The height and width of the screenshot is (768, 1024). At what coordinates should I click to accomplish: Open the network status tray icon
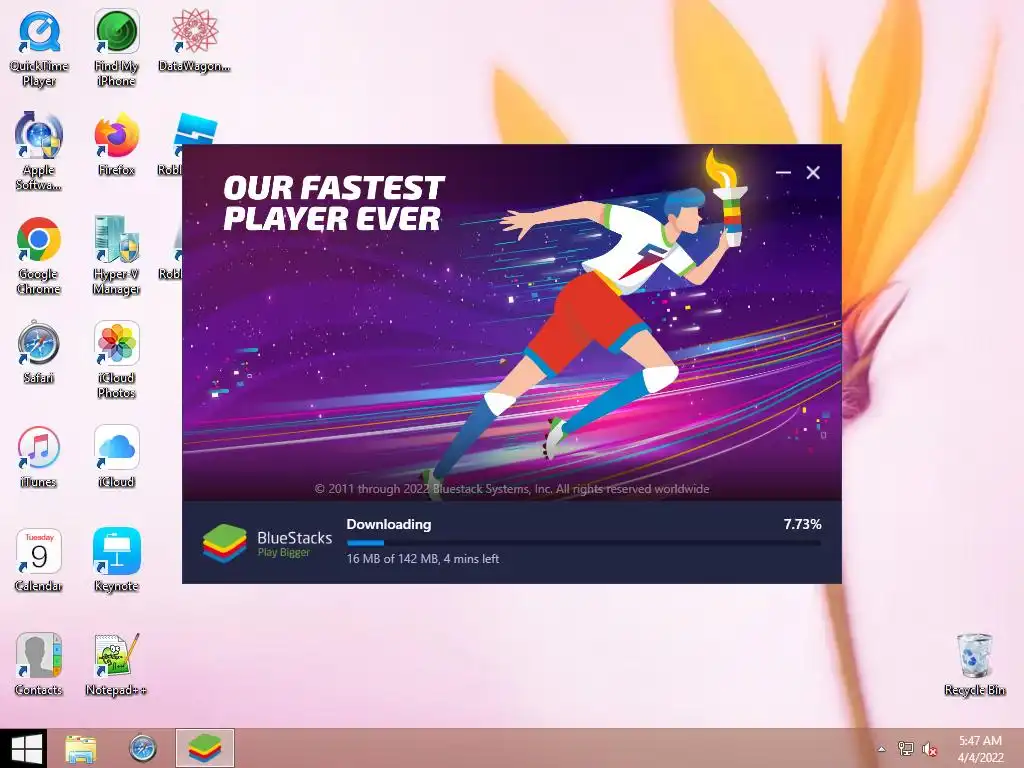tap(905, 749)
